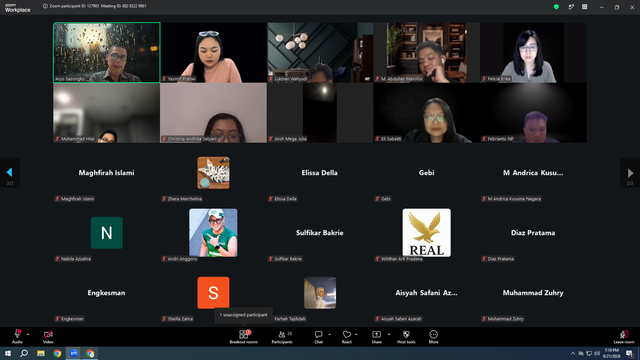Click Farhah Tajdidah's profile picture
Screen dimensions: 640x360
pyautogui.click(x=320, y=293)
